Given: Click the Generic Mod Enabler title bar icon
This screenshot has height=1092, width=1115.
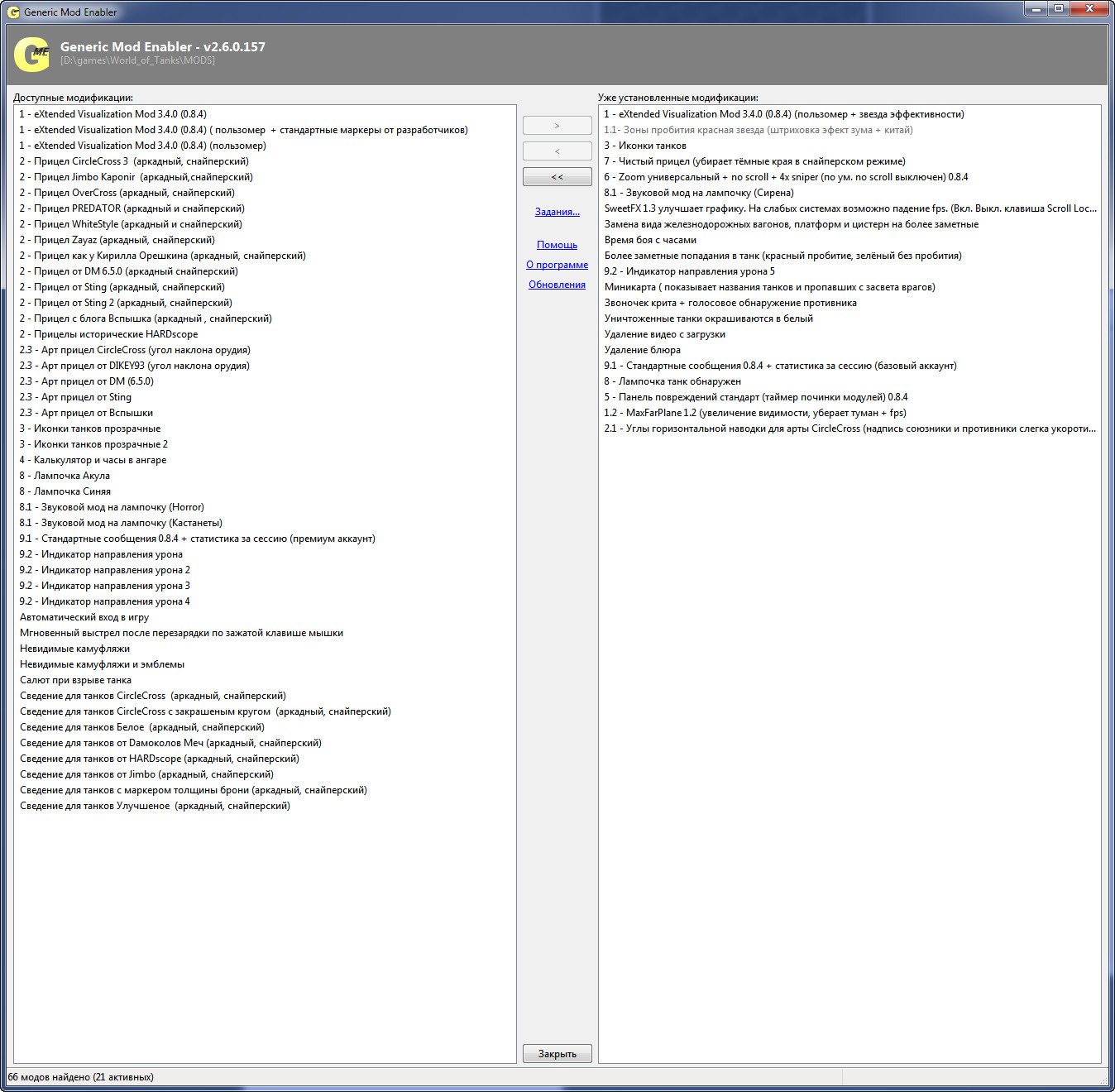Looking at the screenshot, I should [x=13, y=12].
